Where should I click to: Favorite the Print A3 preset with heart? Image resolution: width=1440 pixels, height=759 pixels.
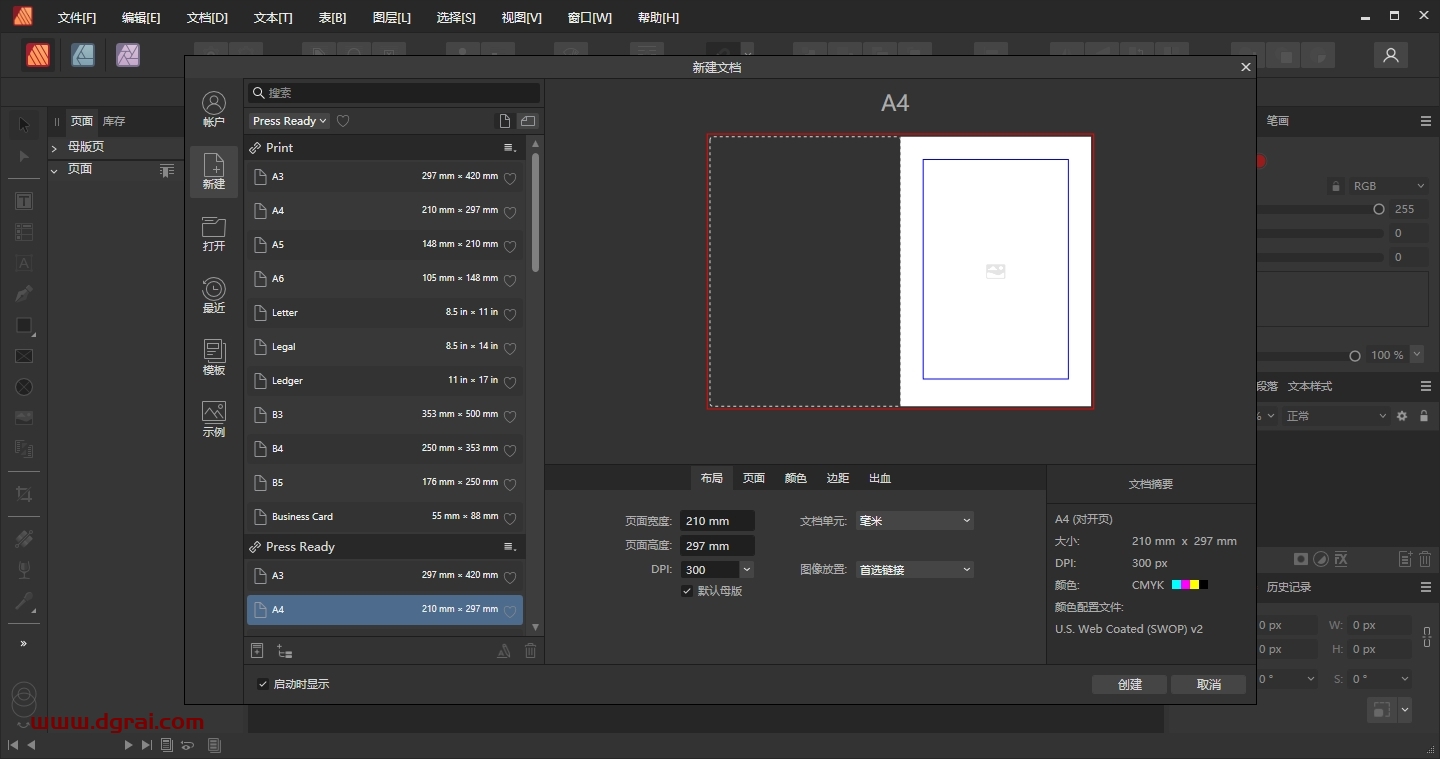point(510,178)
